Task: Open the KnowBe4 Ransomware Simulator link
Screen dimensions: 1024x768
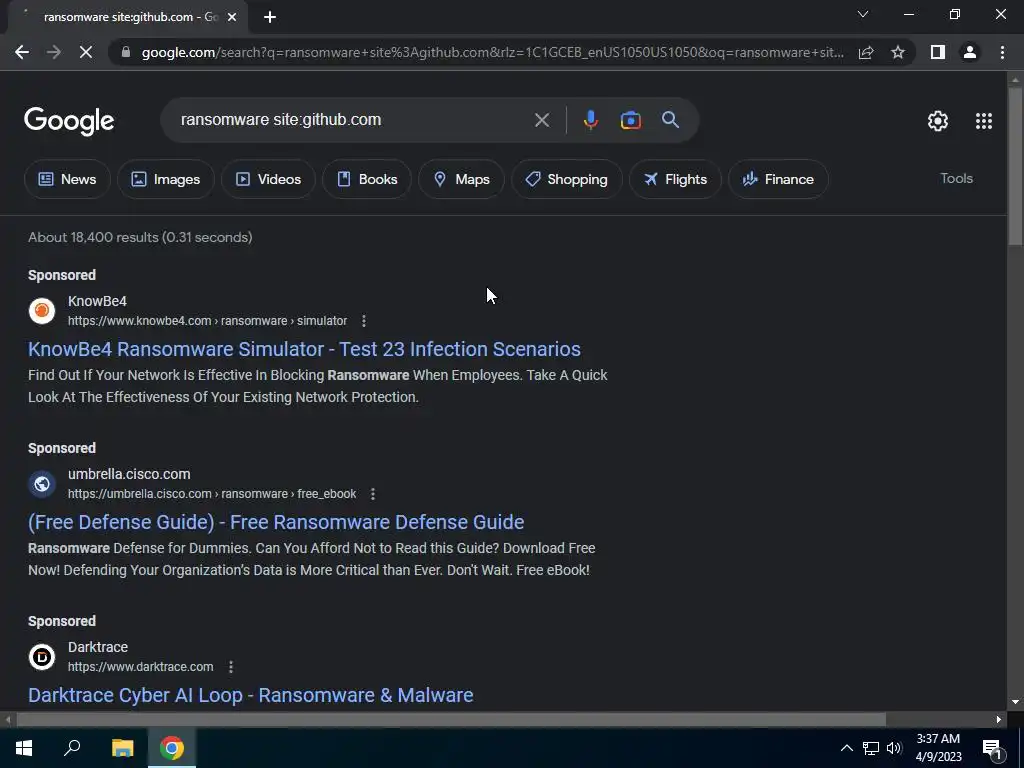Action: [x=304, y=349]
